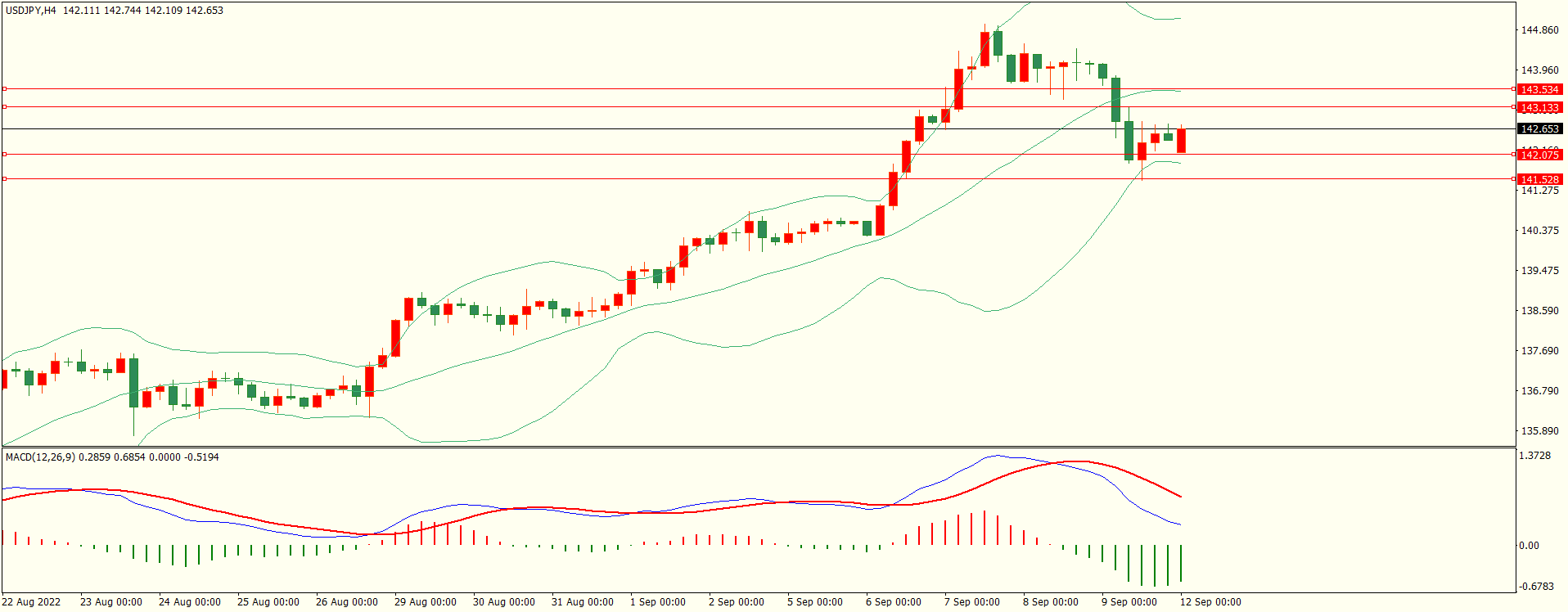Viewport: 1568px width, 612px height.
Task: Click the 12 Sep 00:00 date label
Action: tap(1210, 602)
